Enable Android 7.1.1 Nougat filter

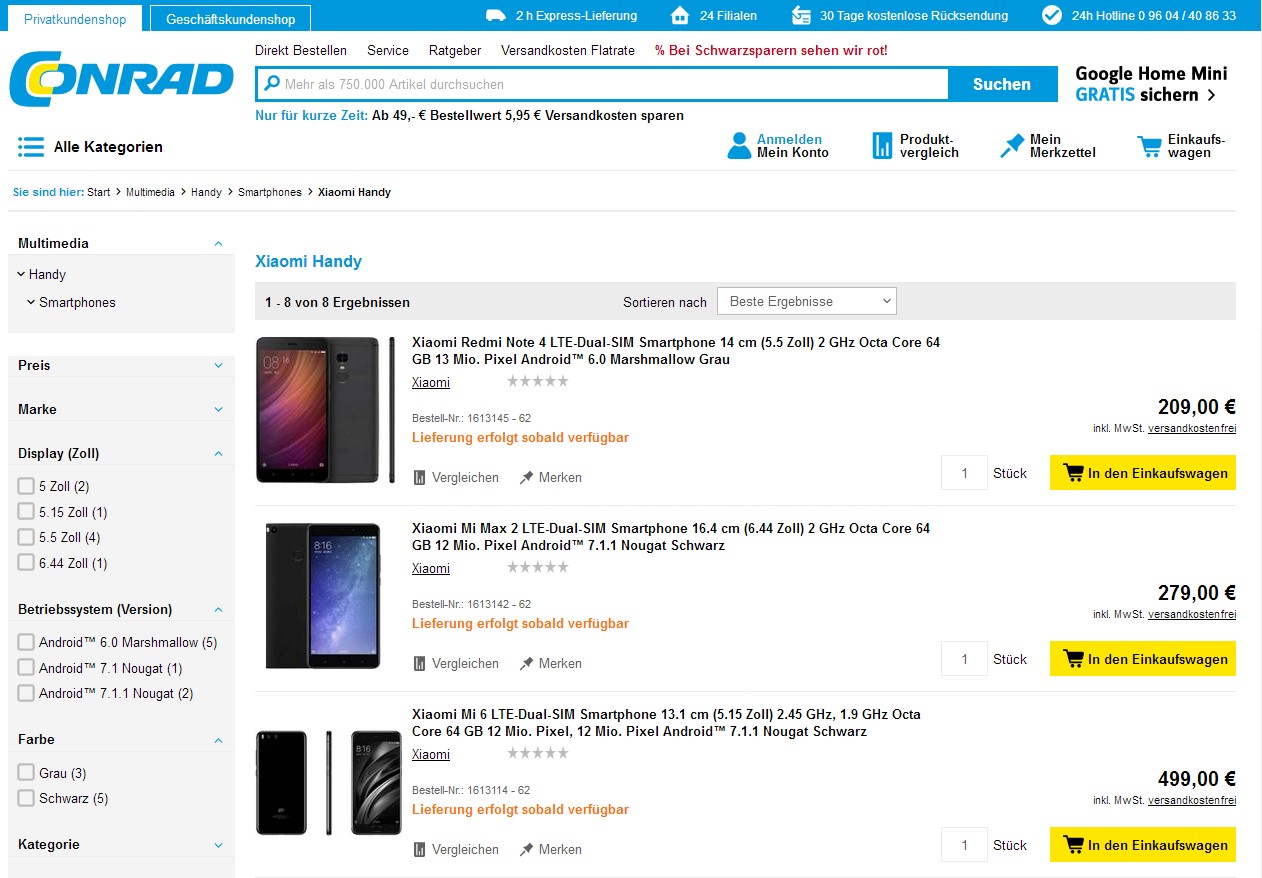pos(26,693)
